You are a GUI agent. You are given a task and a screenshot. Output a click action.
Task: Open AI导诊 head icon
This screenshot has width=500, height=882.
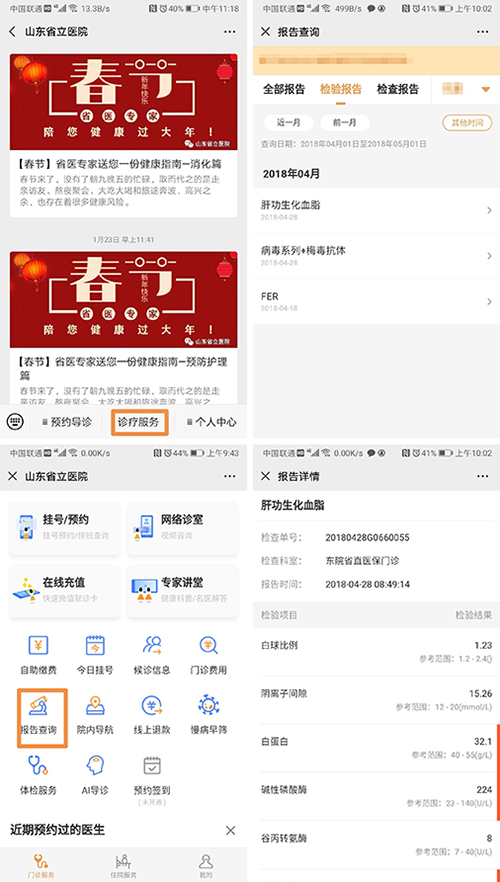[x=95, y=766]
